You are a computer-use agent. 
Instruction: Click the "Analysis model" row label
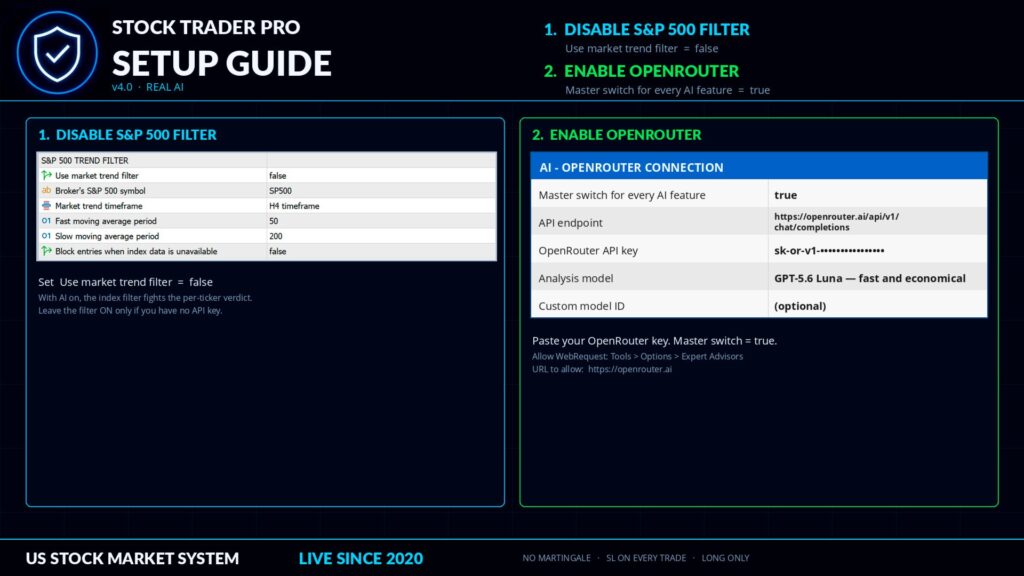pyautogui.click(x=576, y=278)
